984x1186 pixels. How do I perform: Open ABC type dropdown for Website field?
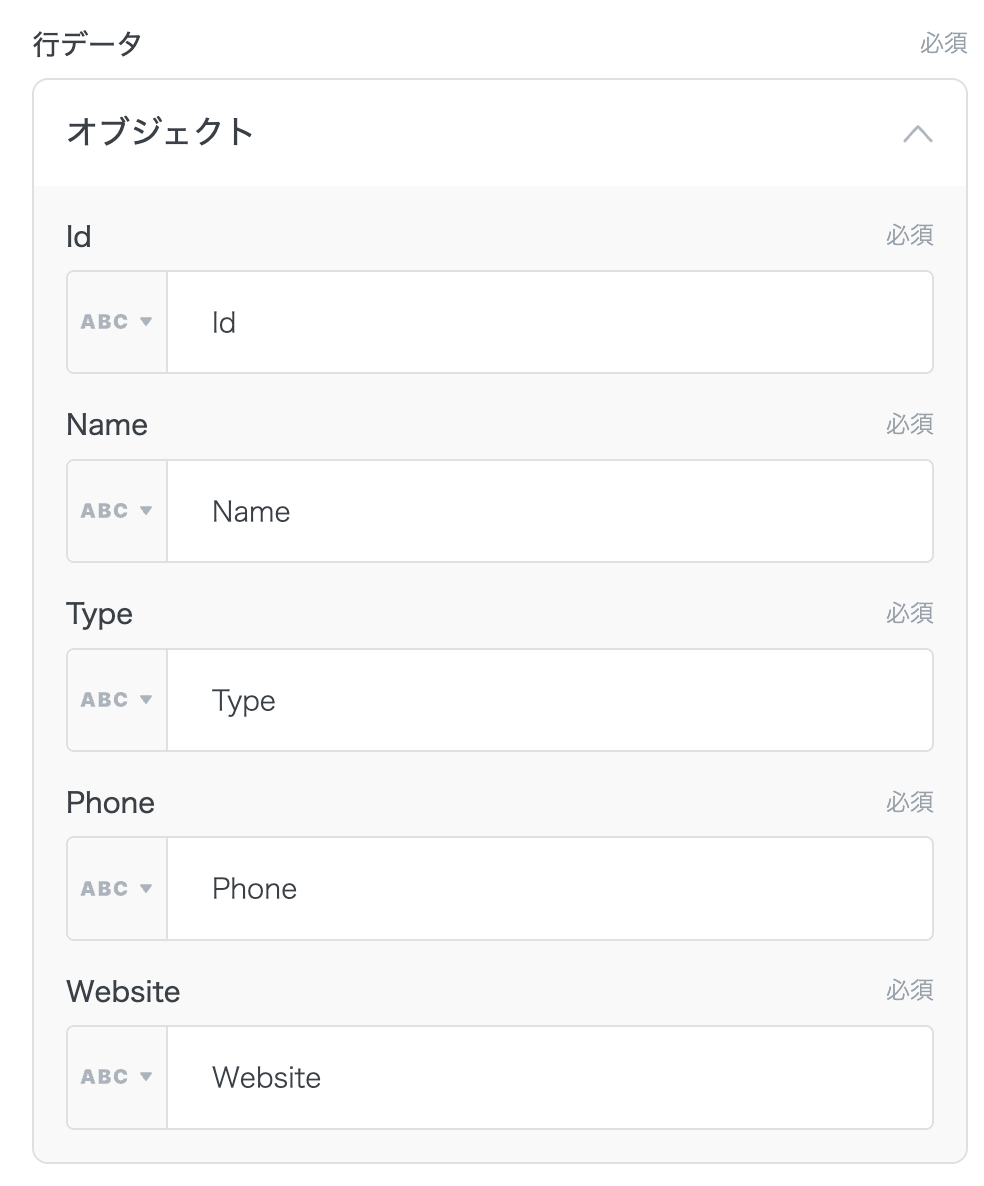(x=117, y=1077)
